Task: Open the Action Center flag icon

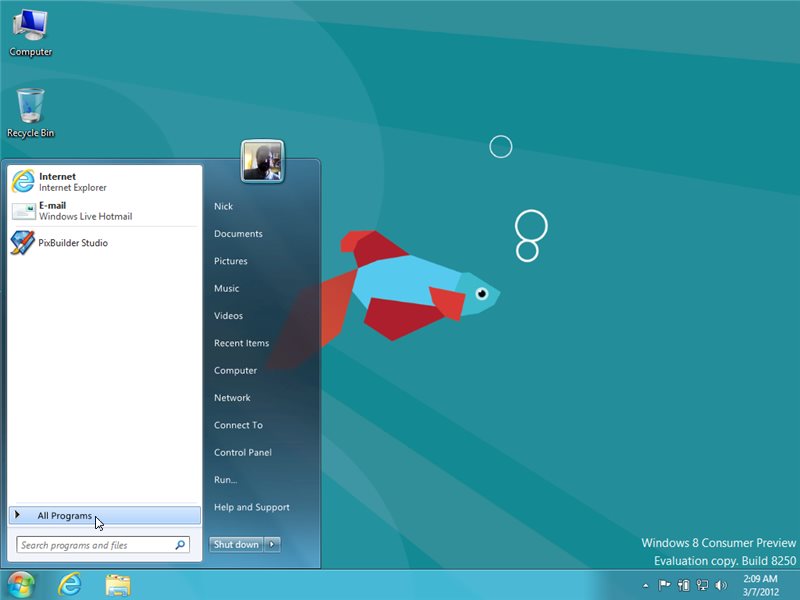Action: point(664,584)
